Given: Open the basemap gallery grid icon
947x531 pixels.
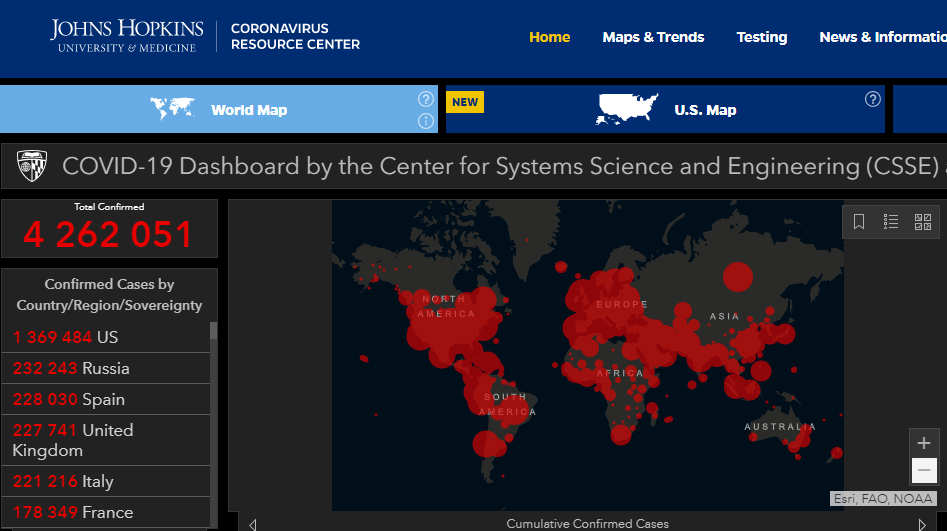Looking at the screenshot, I should tap(923, 222).
